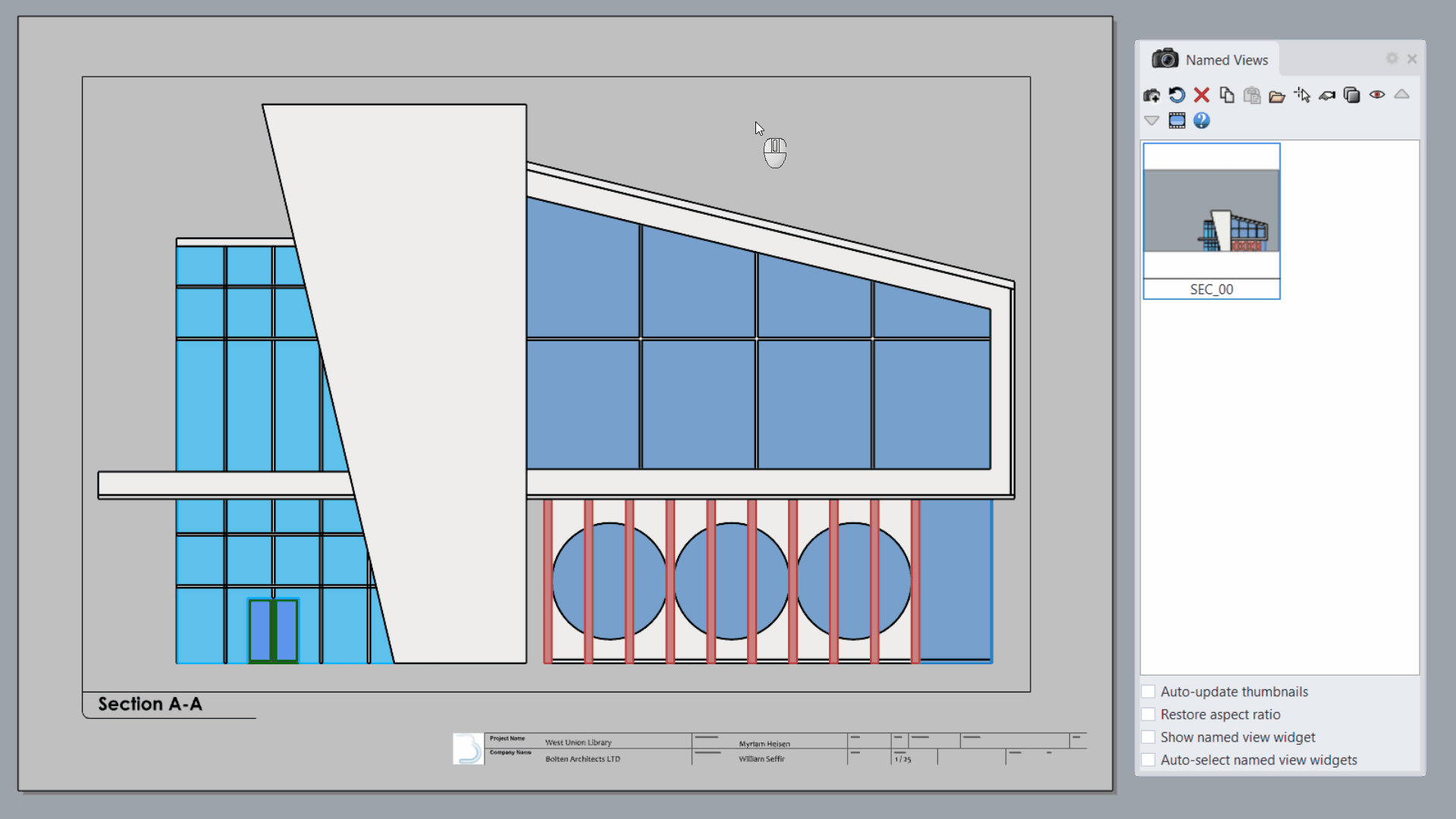This screenshot has width=1456, height=819.
Task: Copy the named view using the copy icon
Action: [1226, 96]
